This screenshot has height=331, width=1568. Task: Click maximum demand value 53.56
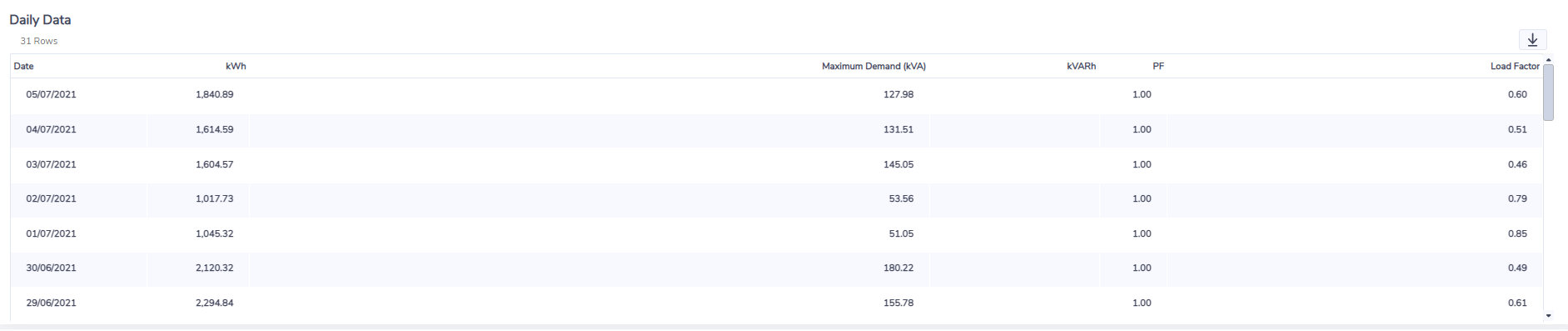click(901, 198)
